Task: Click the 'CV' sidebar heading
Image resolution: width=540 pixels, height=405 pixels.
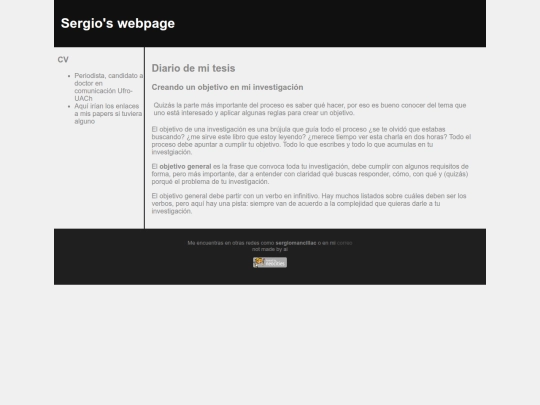Action: (x=63, y=60)
